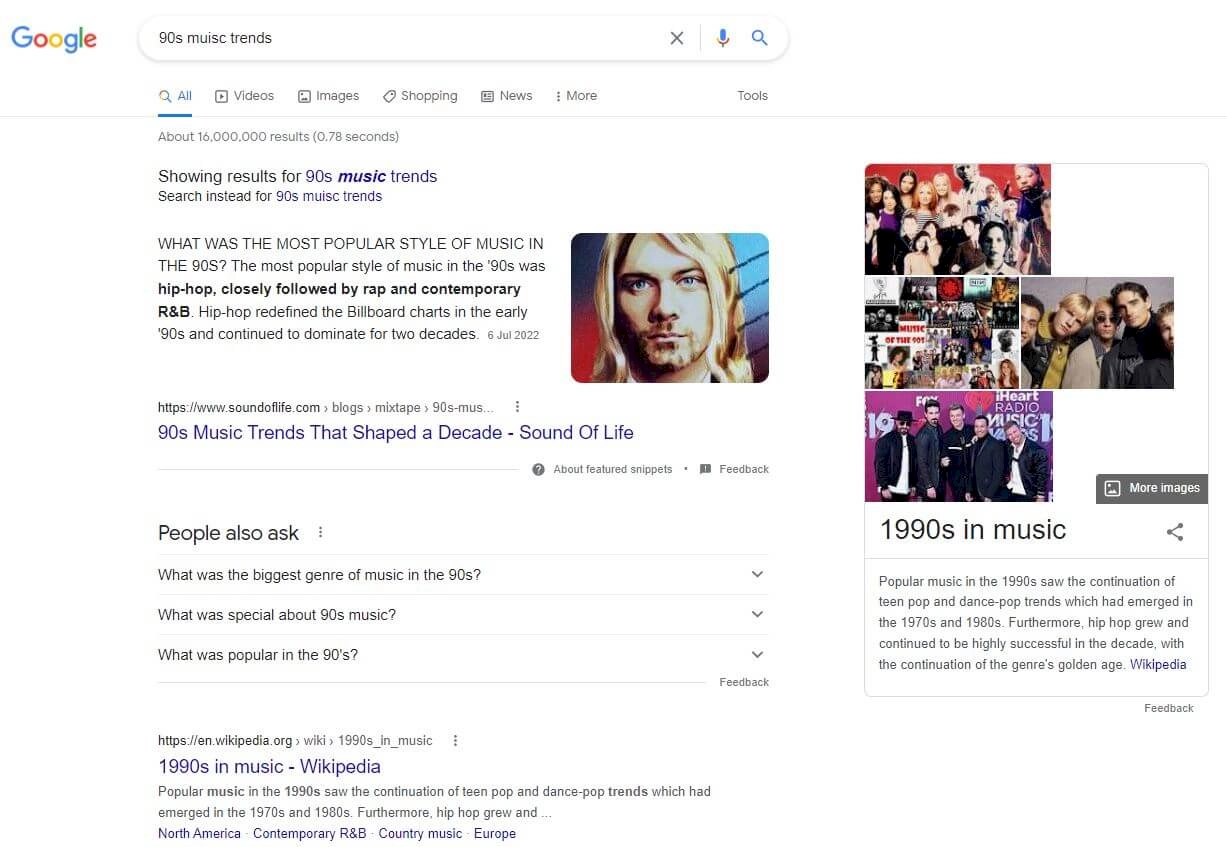This screenshot has height=847, width=1226.
Task: Open options for the en.wikipedia.org result
Action: (x=455, y=741)
